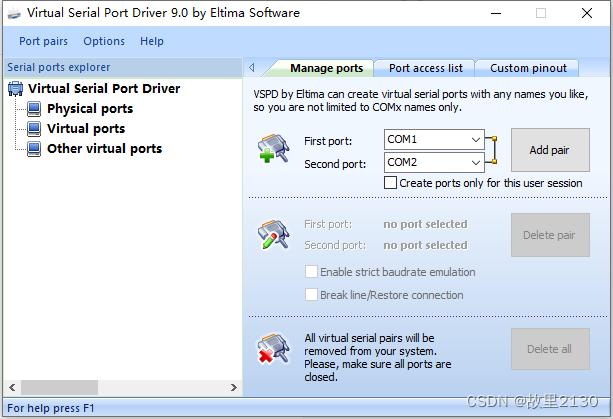Toggle Break line/Restore connection checkbox
This screenshot has width=613, height=419.
311,295
